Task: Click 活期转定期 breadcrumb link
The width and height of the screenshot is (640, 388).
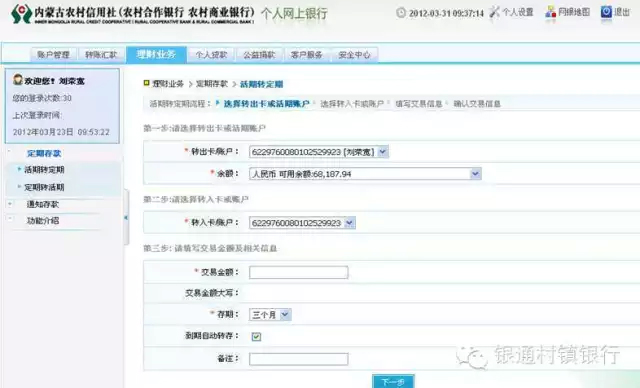Action: (262, 84)
